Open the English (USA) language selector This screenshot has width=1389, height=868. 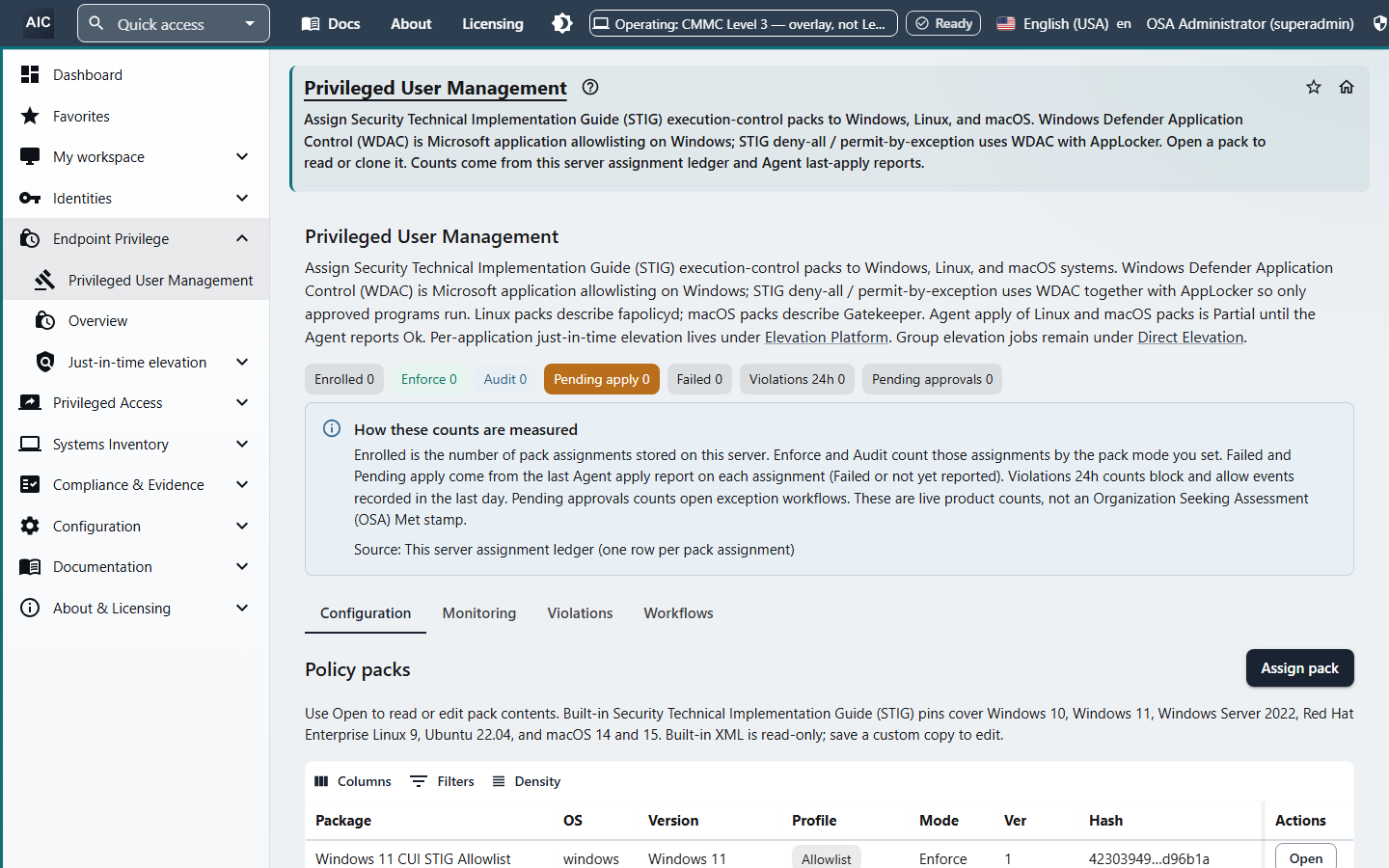point(1063,23)
